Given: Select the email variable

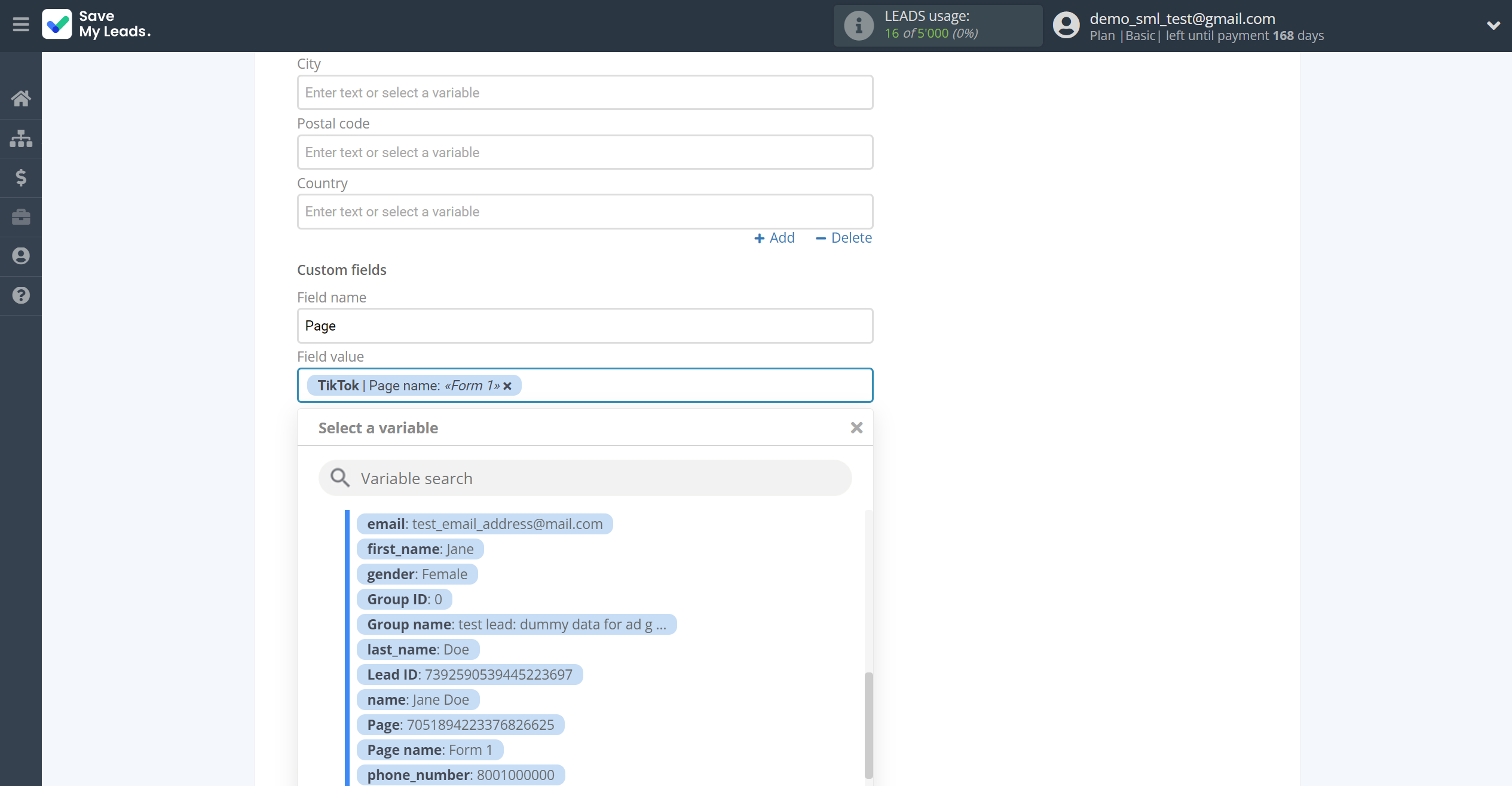Looking at the screenshot, I should [485, 524].
